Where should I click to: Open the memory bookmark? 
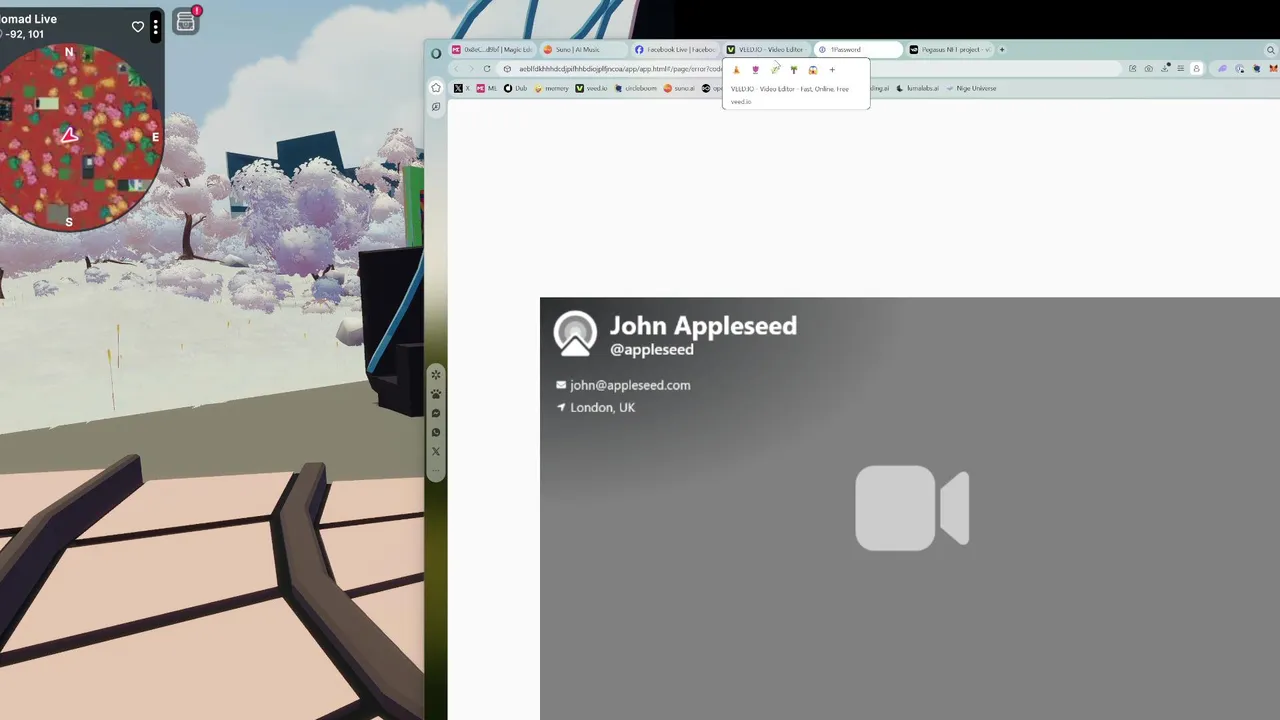(x=552, y=88)
